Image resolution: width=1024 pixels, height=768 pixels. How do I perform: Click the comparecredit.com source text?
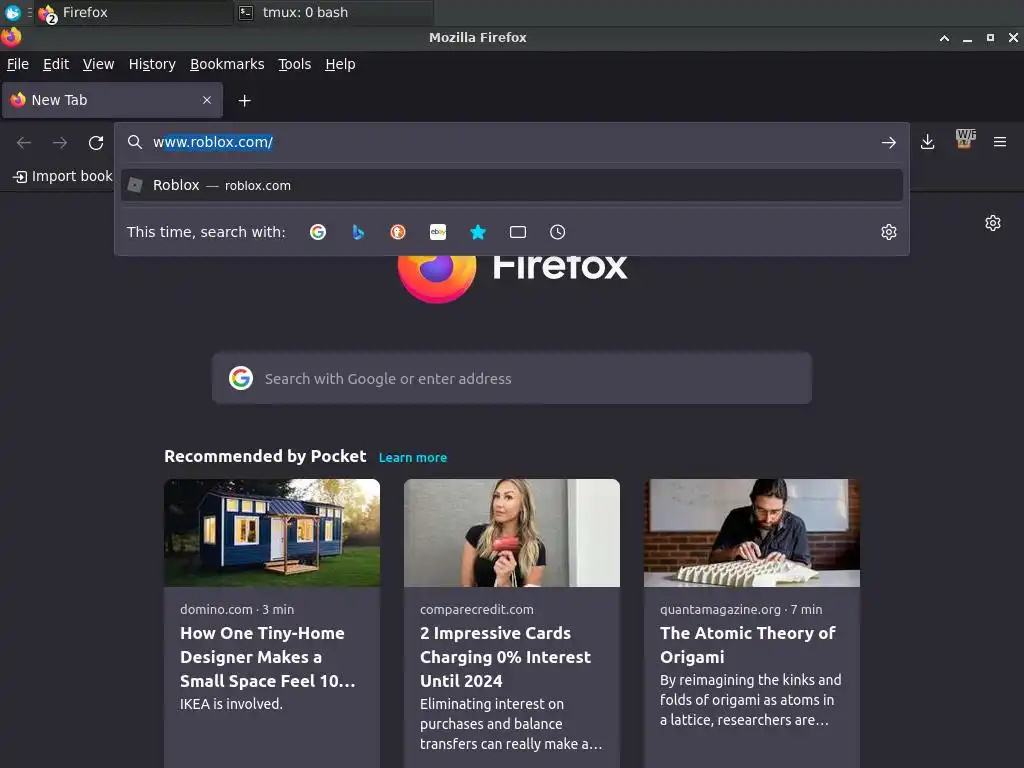click(x=477, y=609)
